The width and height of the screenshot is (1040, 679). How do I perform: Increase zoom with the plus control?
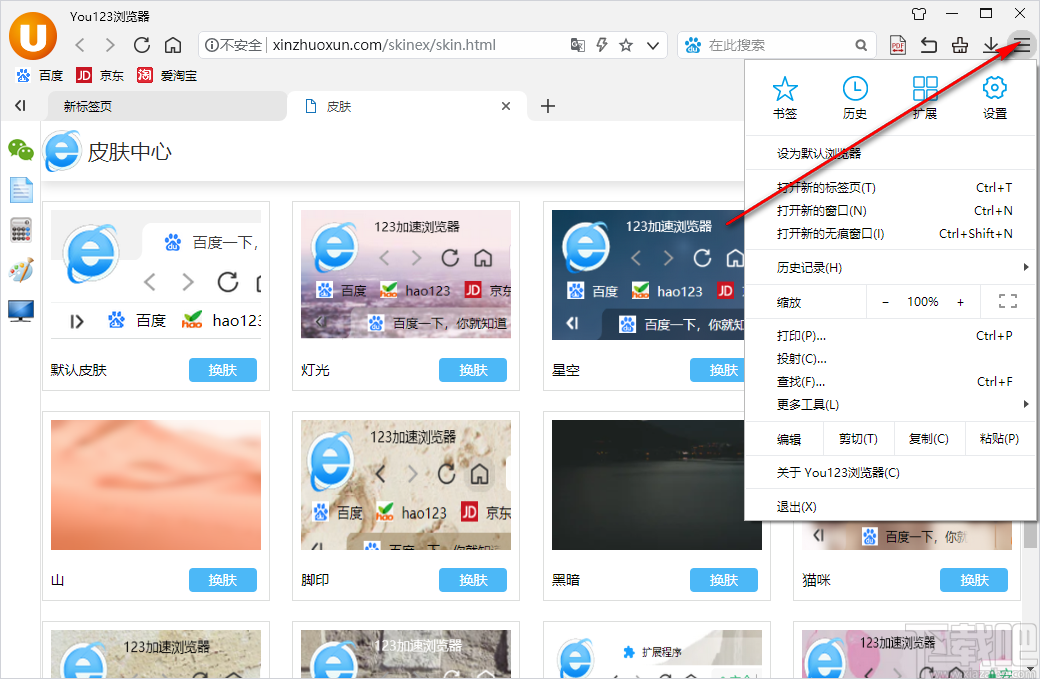click(961, 301)
